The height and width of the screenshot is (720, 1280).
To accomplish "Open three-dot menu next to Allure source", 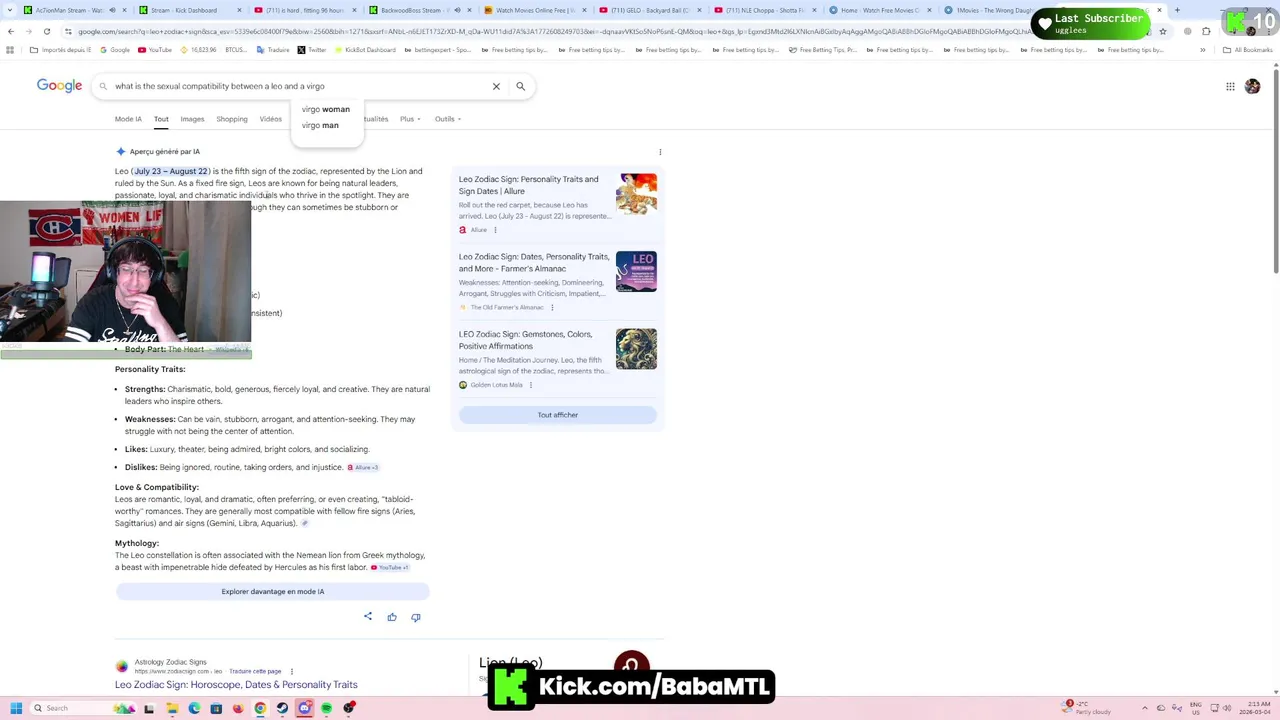I will [x=495, y=230].
